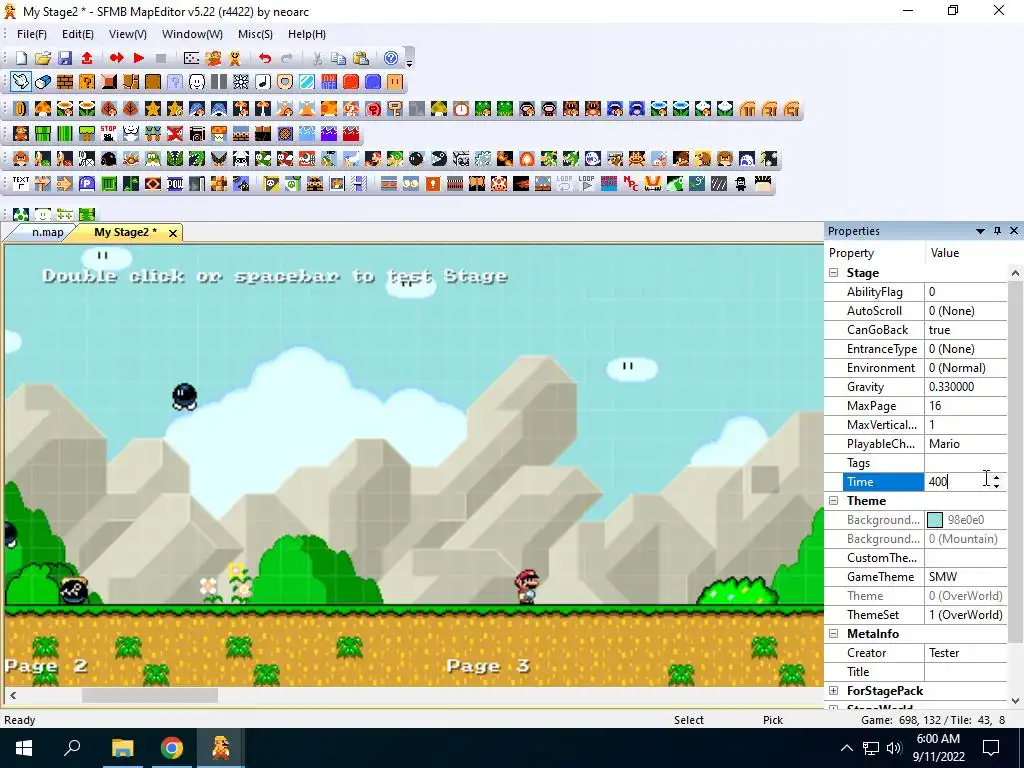
Task: Open a map with the folder icon
Action: click(x=43, y=58)
